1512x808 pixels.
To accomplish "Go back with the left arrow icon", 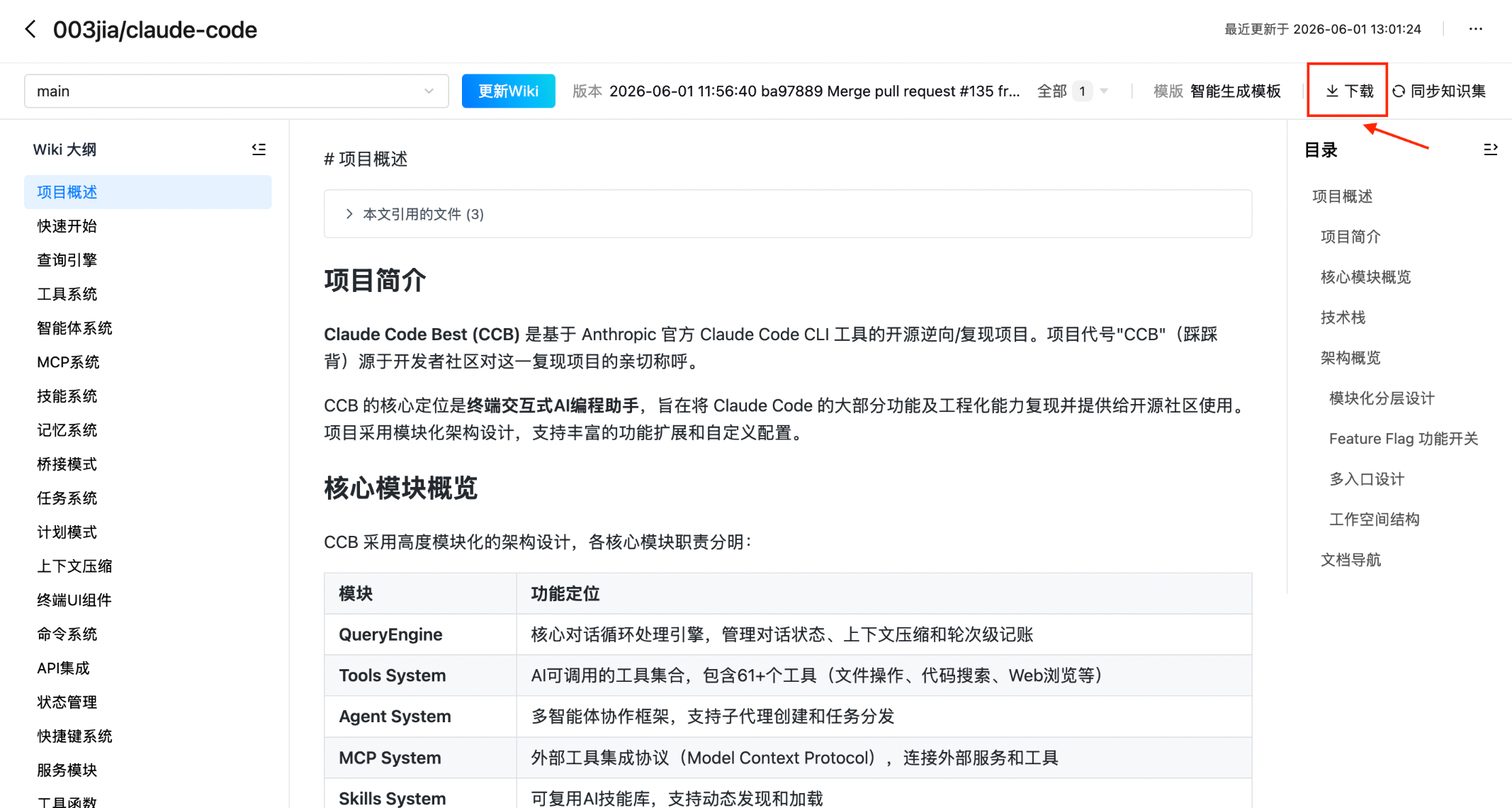I will [30, 30].
